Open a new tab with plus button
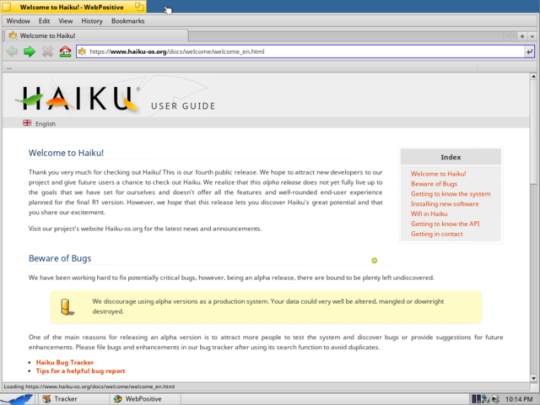This screenshot has width=540, height=405. [x=522, y=36]
